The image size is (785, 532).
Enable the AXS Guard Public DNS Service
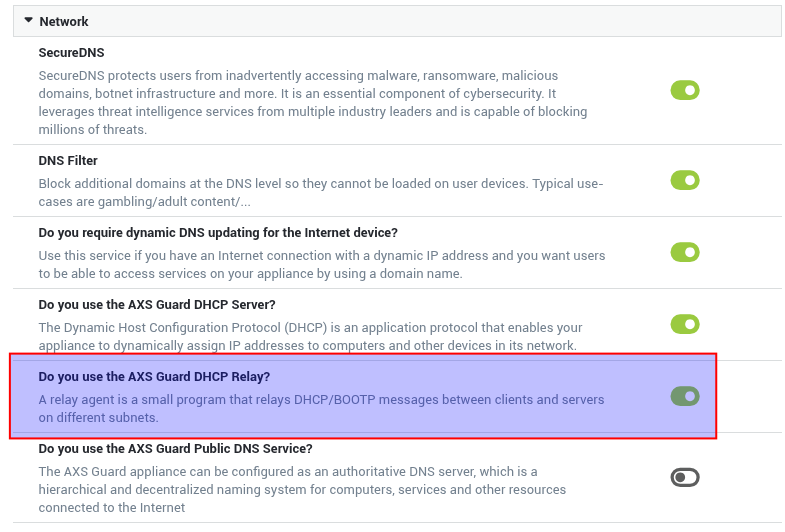point(685,477)
